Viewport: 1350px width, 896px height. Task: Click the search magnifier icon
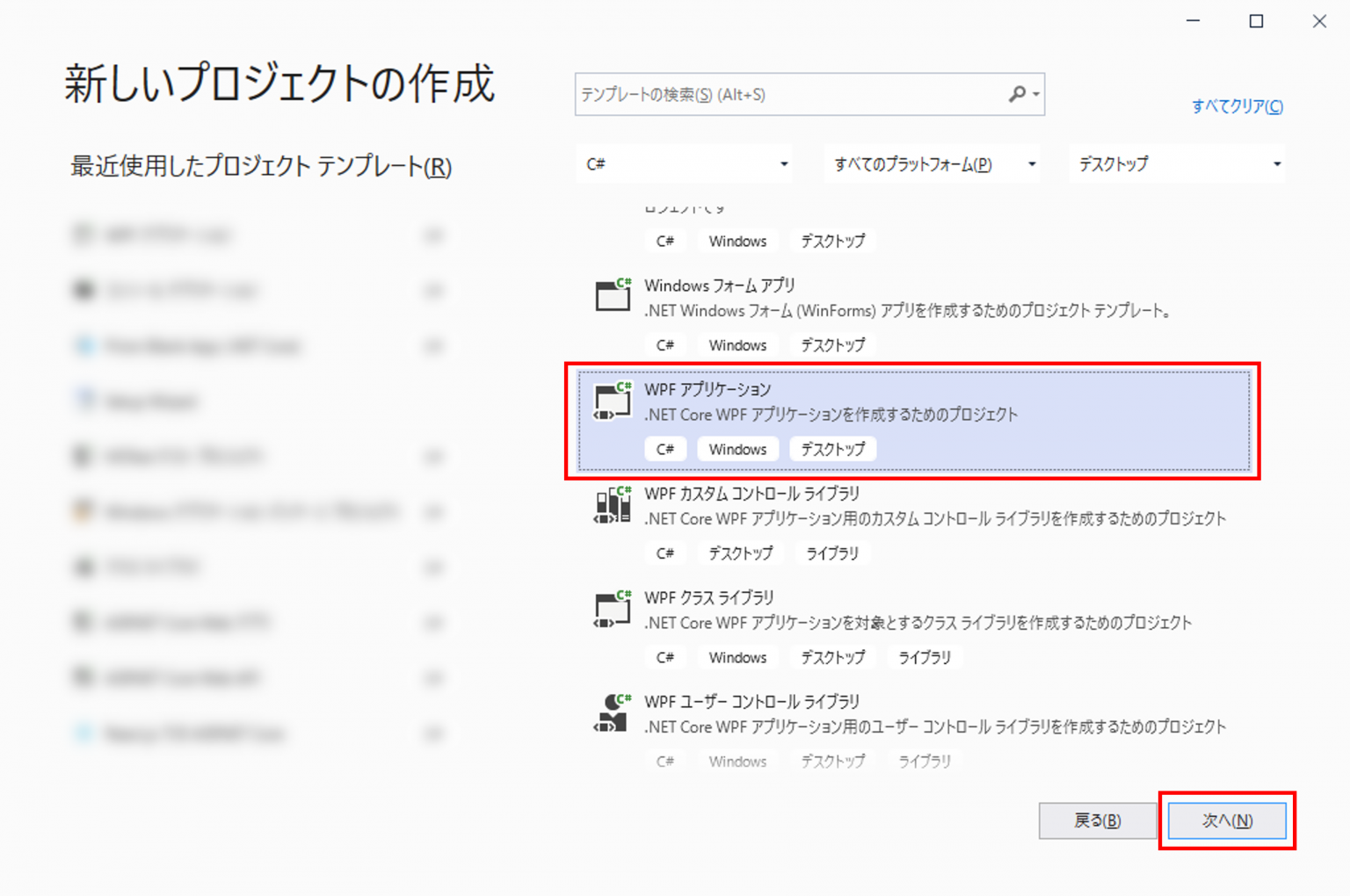pyautogui.click(x=1020, y=93)
